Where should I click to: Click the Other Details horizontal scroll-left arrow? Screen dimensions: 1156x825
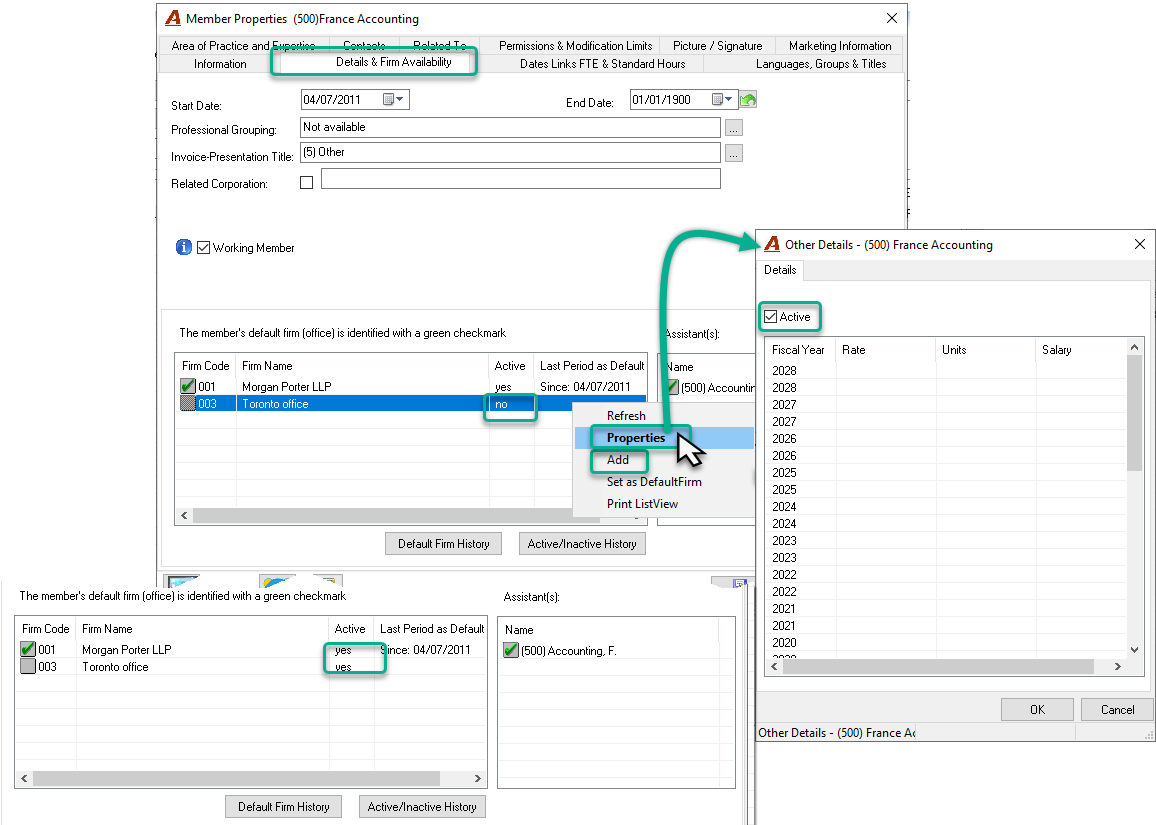pos(774,666)
